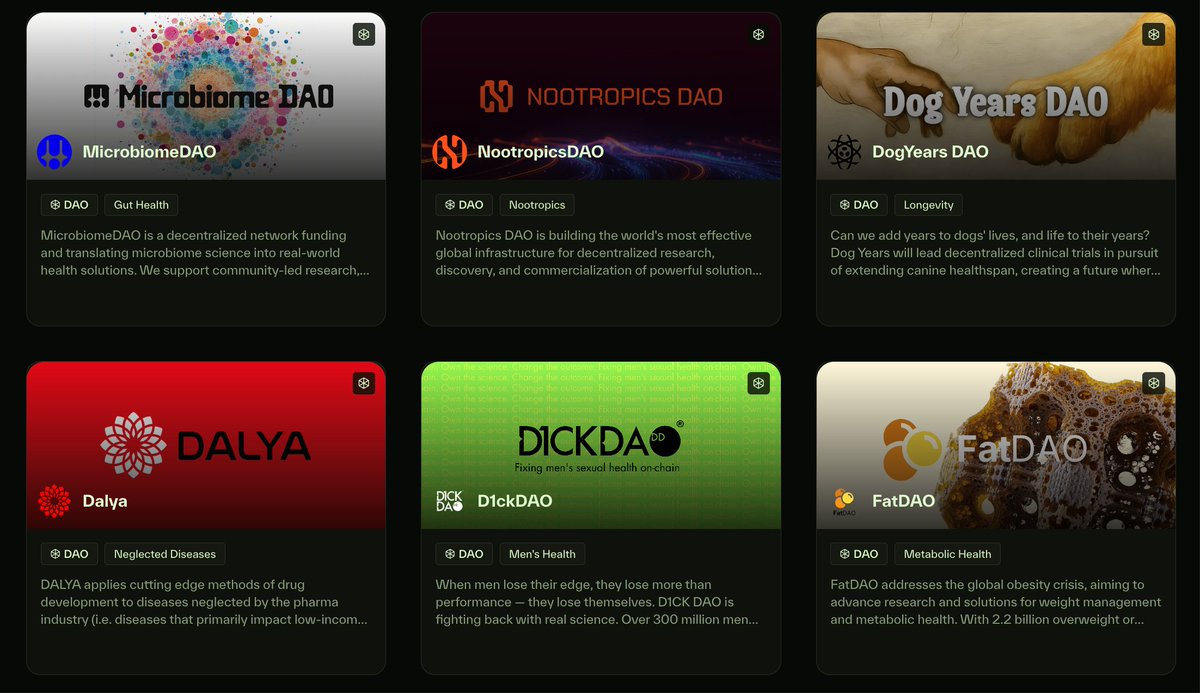Select the DogYears DAO atom avatar
The width and height of the screenshot is (1200, 693).
(844, 152)
